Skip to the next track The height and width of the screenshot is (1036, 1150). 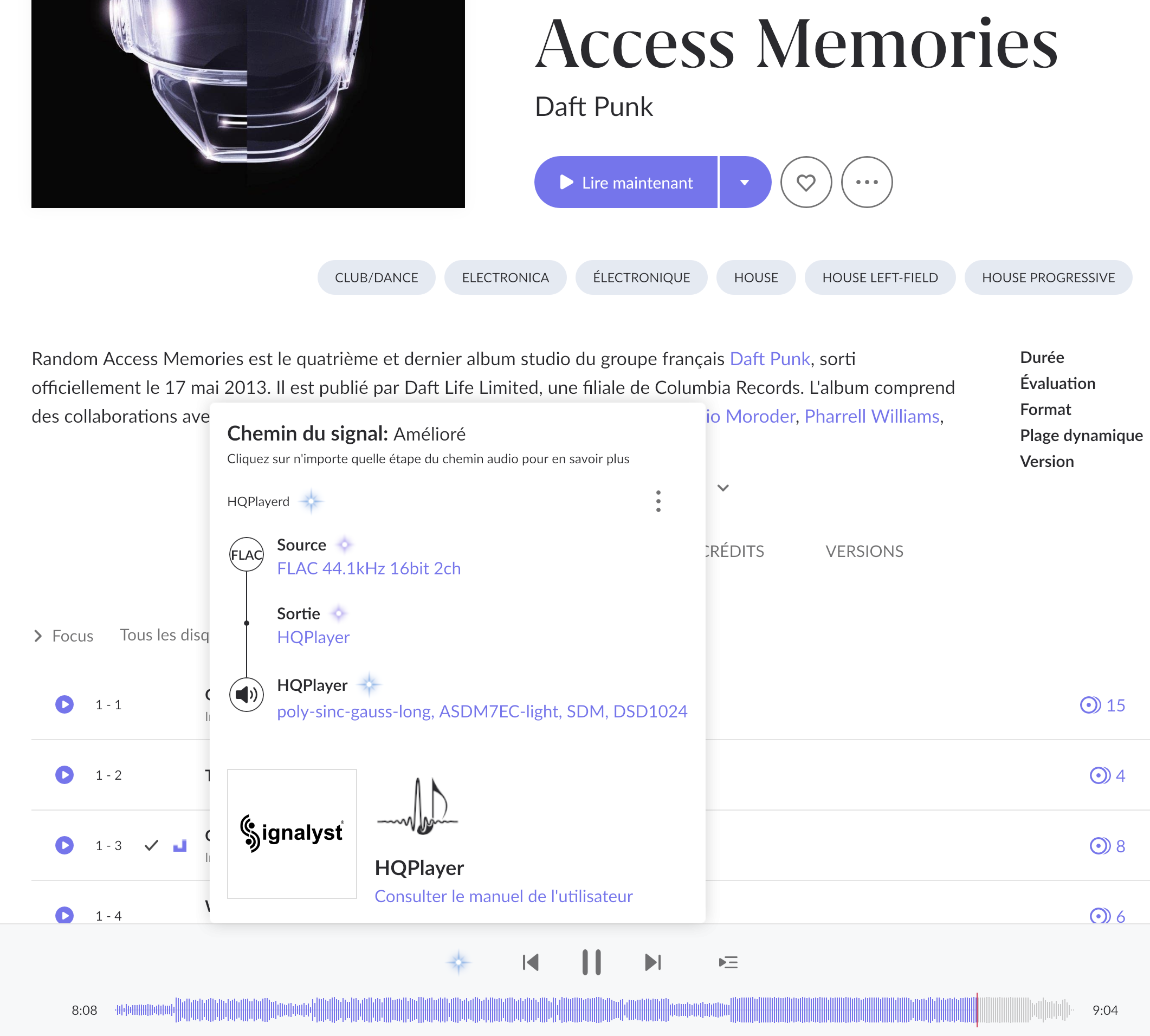click(x=652, y=962)
